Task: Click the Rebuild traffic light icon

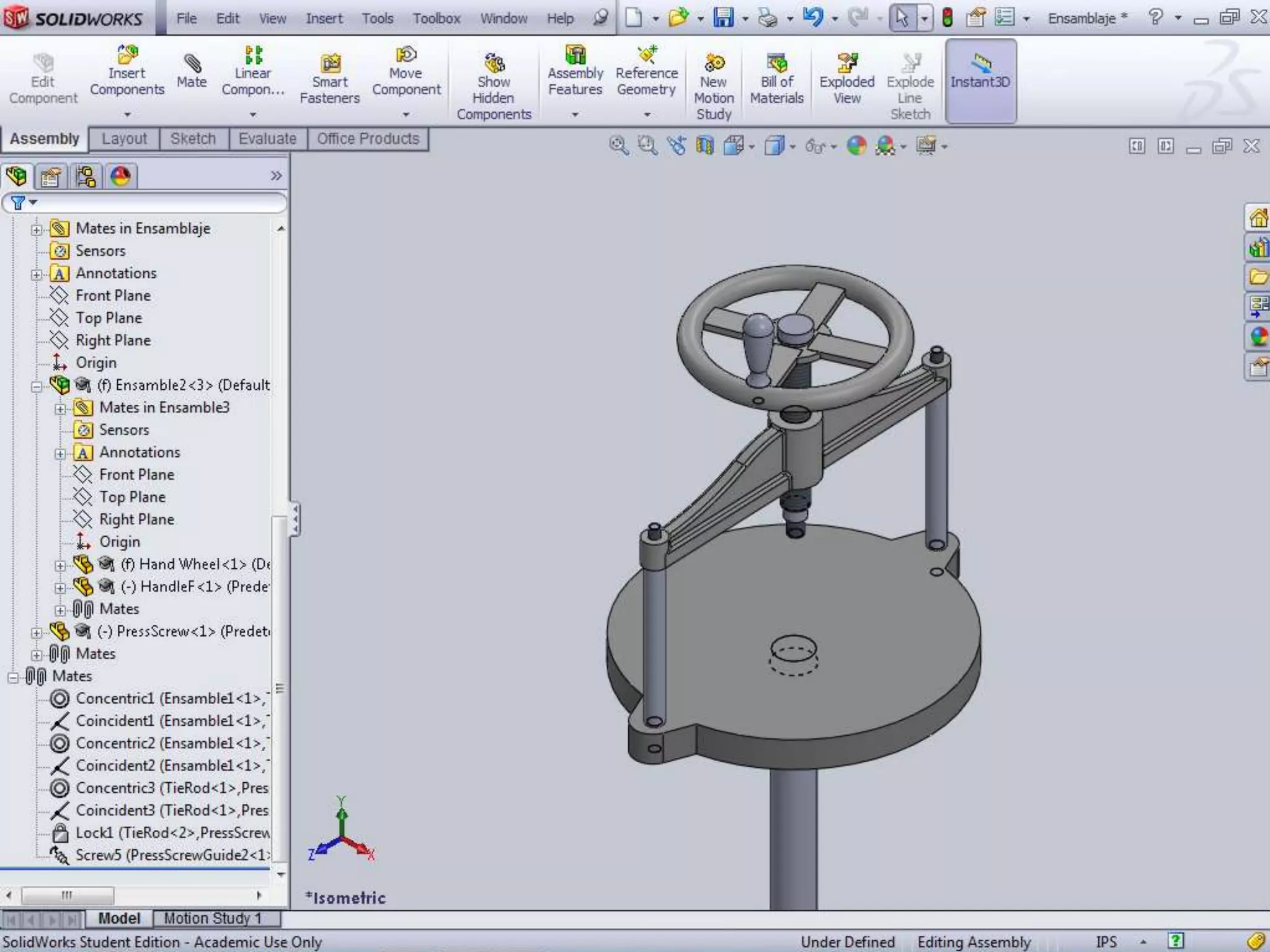Action: [947, 17]
